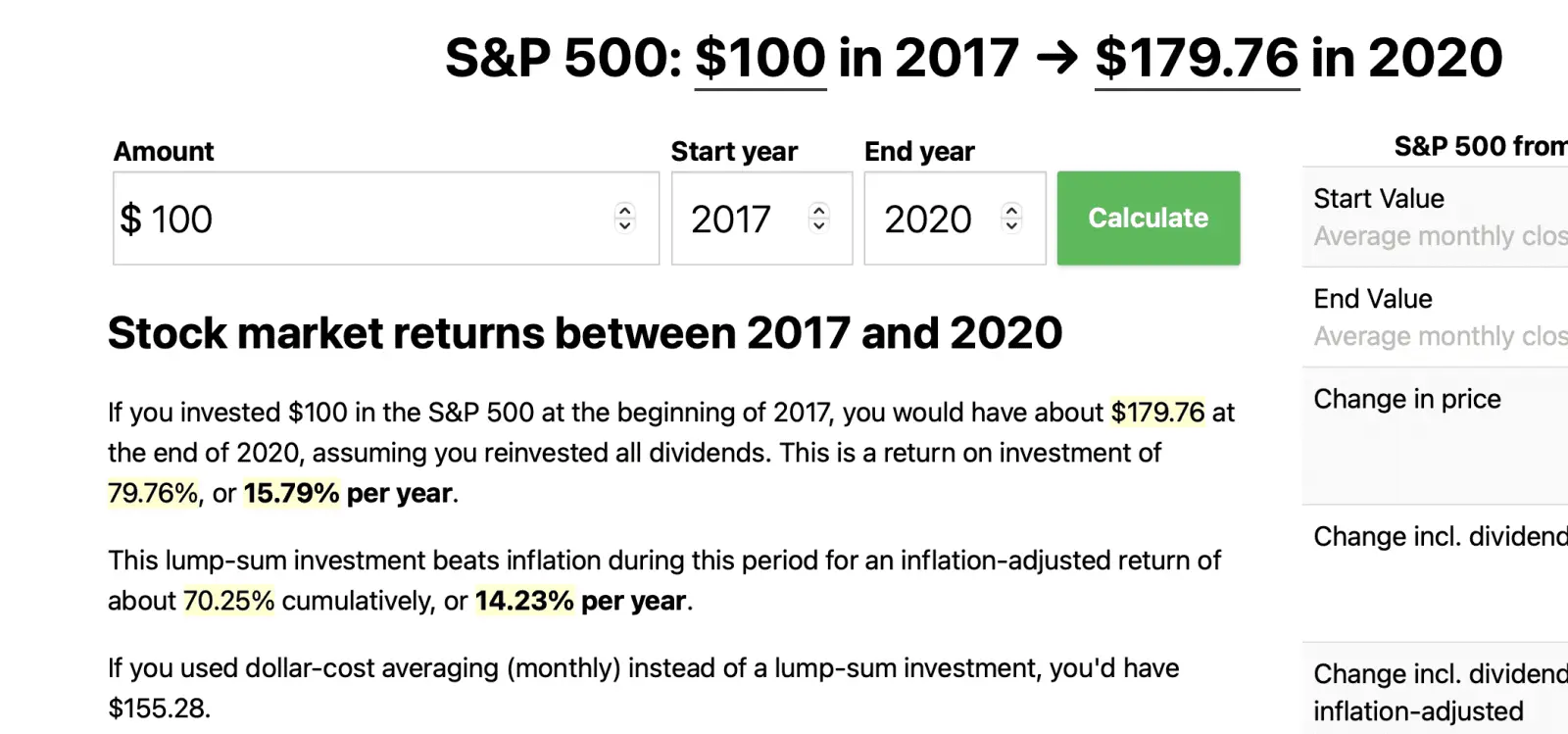
Task: Decrement the End year stepper
Action: [1011, 225]
